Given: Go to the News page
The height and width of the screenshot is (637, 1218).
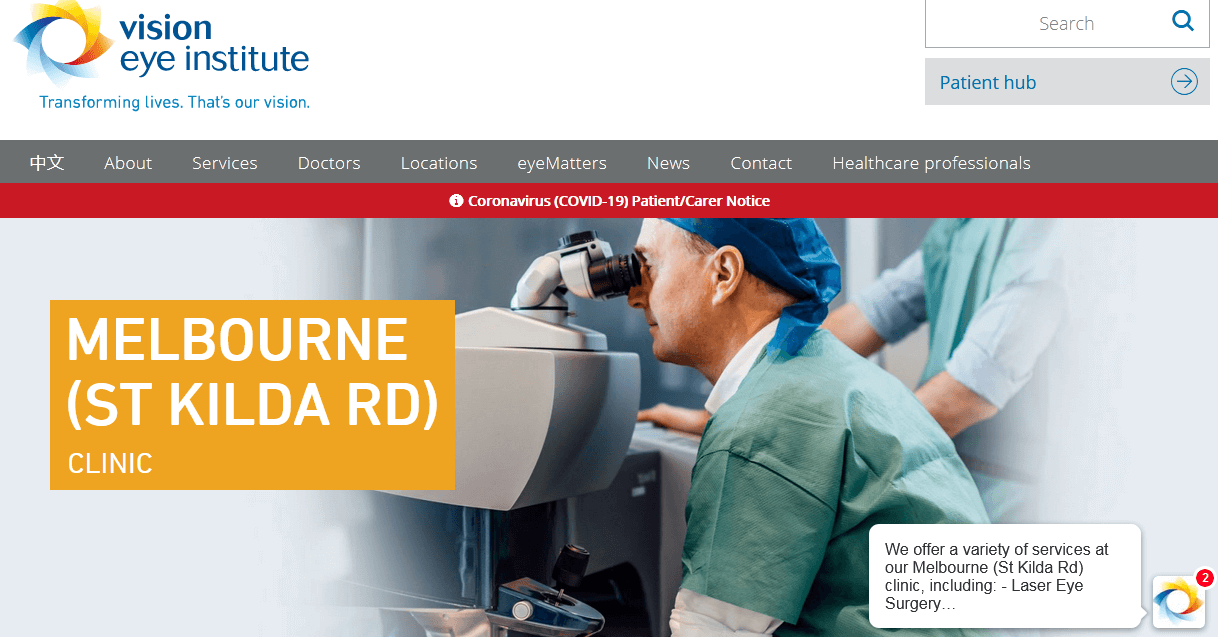Looking at the screenshot, I should (668, 163).
